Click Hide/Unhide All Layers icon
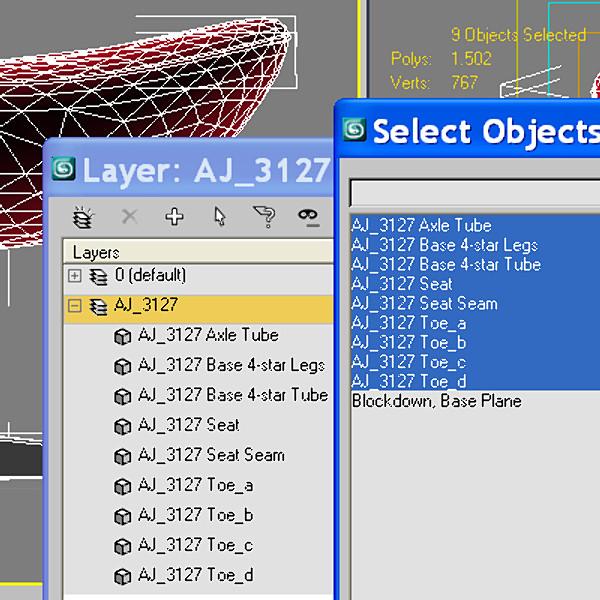Viewport: 600px width, 600px height. tap(308, 217)
